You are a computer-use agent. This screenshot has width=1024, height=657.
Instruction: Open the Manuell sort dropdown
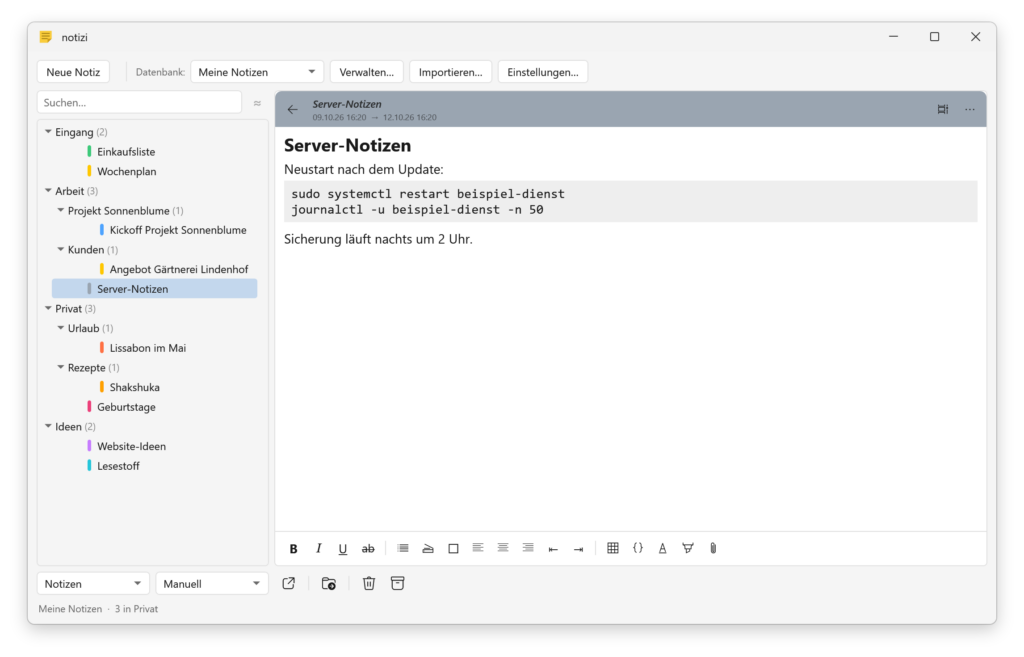[212, 584]
